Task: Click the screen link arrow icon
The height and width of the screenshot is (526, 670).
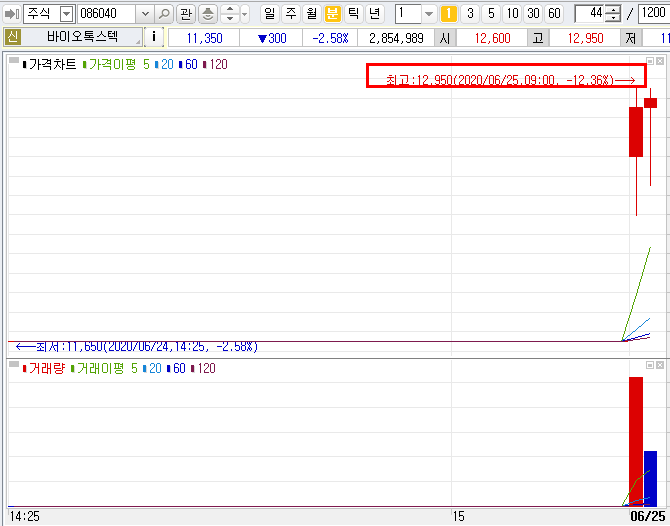Action: point(11,14)
